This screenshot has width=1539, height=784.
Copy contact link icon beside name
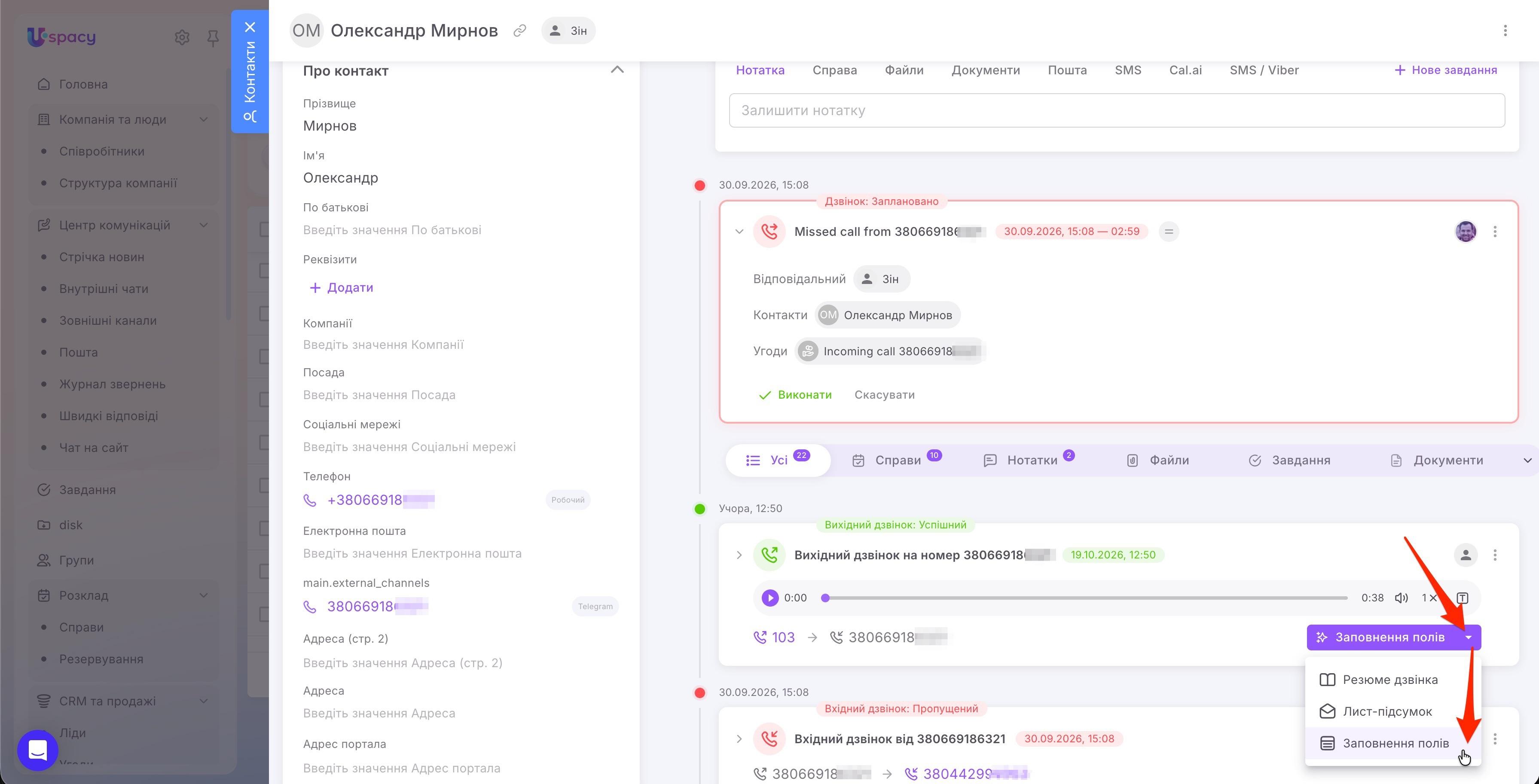coord(520,31)
